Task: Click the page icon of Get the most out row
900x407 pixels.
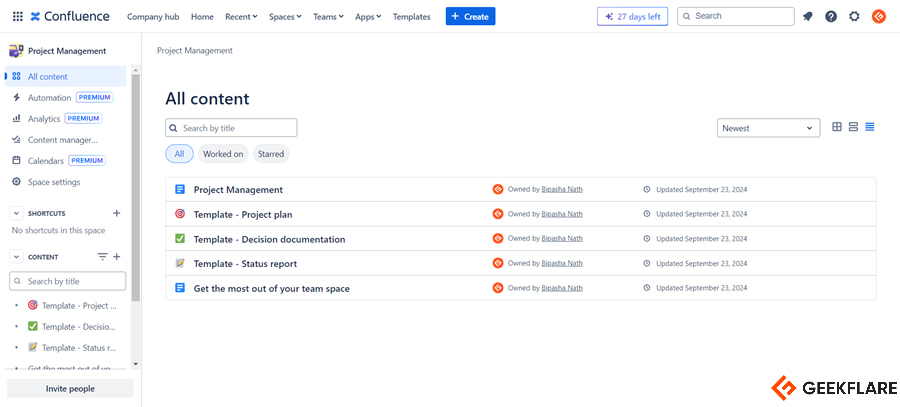Action: pos(180,288)
